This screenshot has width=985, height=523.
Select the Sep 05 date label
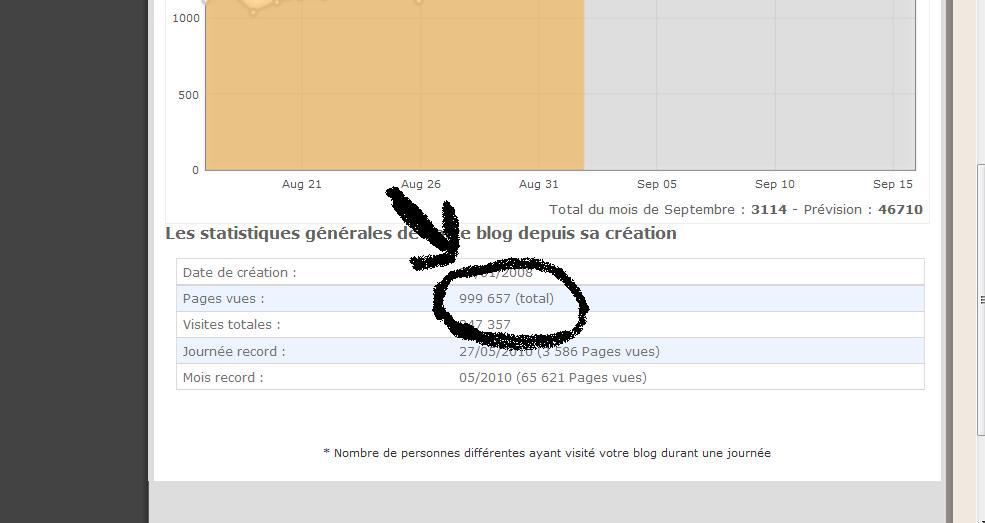click(657, 184)
